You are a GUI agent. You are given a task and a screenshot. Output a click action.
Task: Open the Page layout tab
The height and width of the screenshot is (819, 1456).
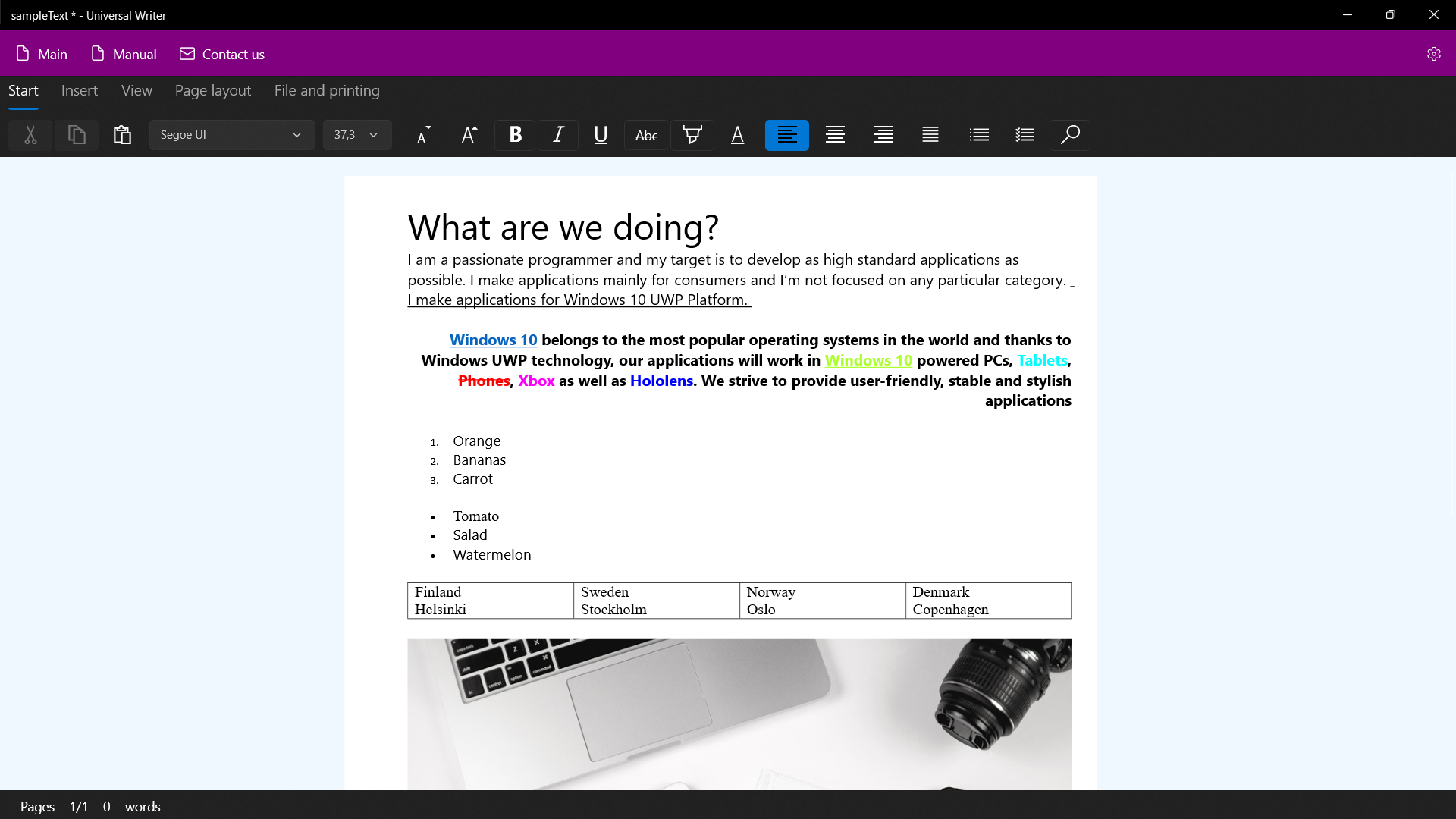[x=212, y=90]
